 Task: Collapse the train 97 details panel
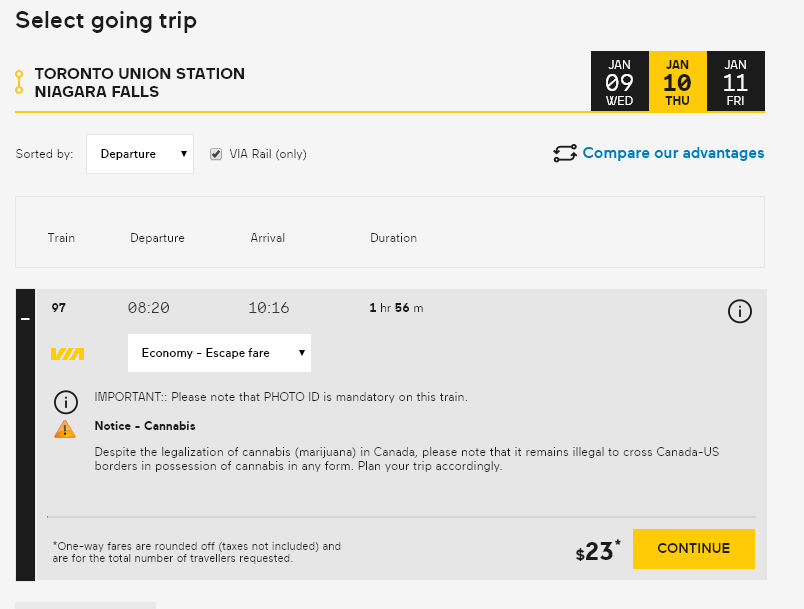point(26,318)
